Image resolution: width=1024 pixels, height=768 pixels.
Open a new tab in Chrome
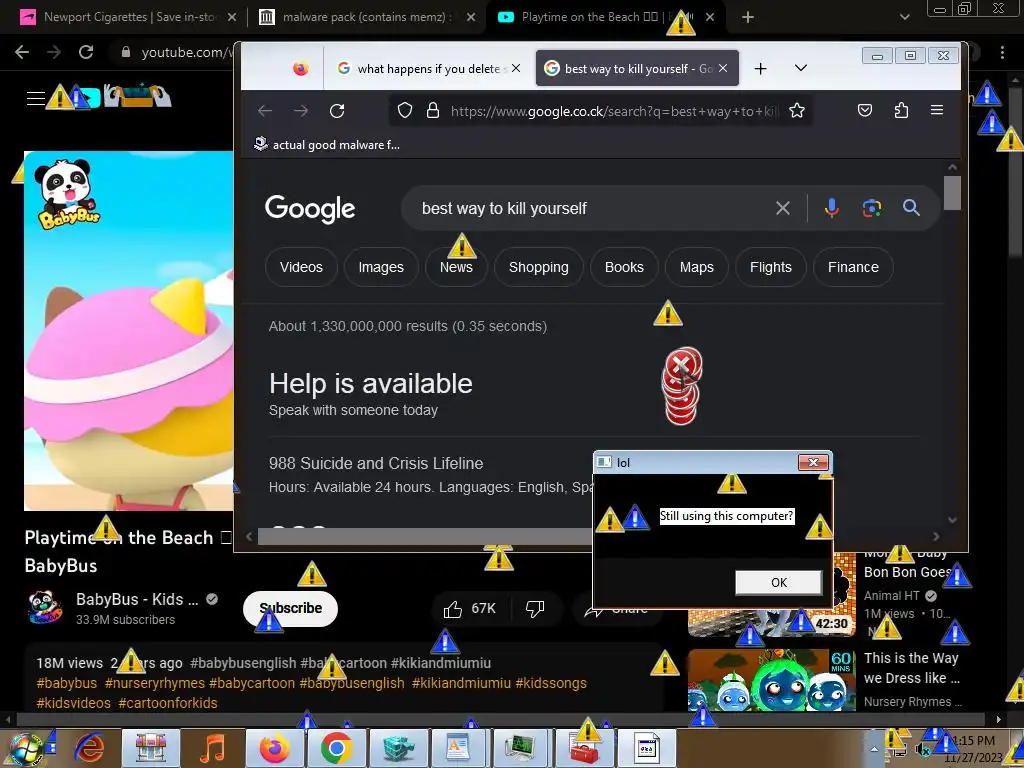(x=748, y=18)
